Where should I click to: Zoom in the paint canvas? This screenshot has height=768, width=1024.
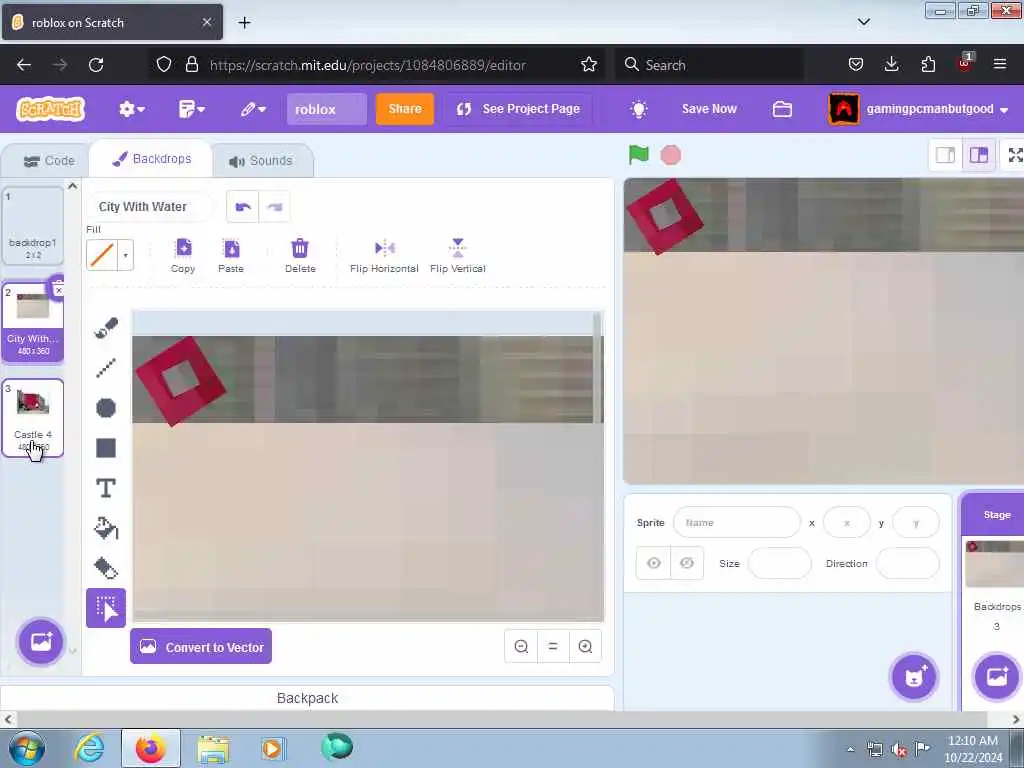click(x=585, y=647)
